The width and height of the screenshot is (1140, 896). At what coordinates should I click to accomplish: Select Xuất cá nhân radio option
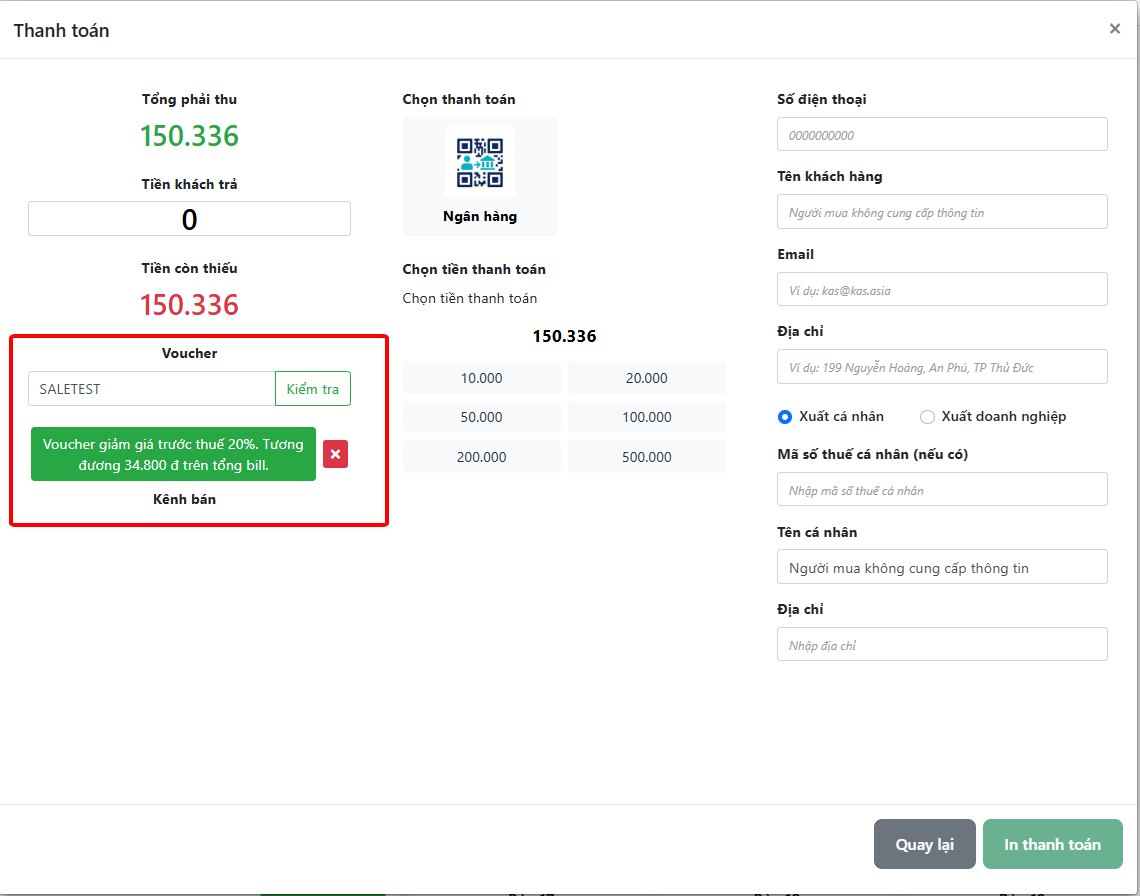coord(785,416)
